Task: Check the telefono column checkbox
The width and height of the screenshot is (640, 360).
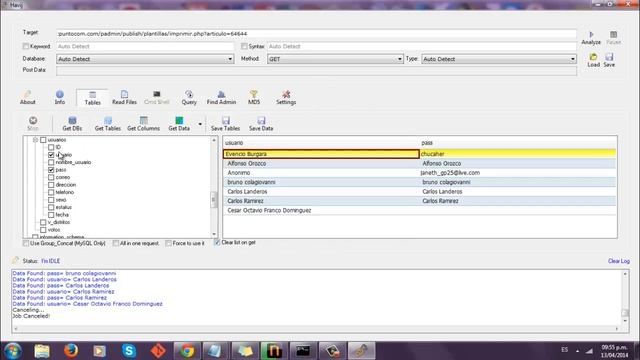Action: click(51, 192)
